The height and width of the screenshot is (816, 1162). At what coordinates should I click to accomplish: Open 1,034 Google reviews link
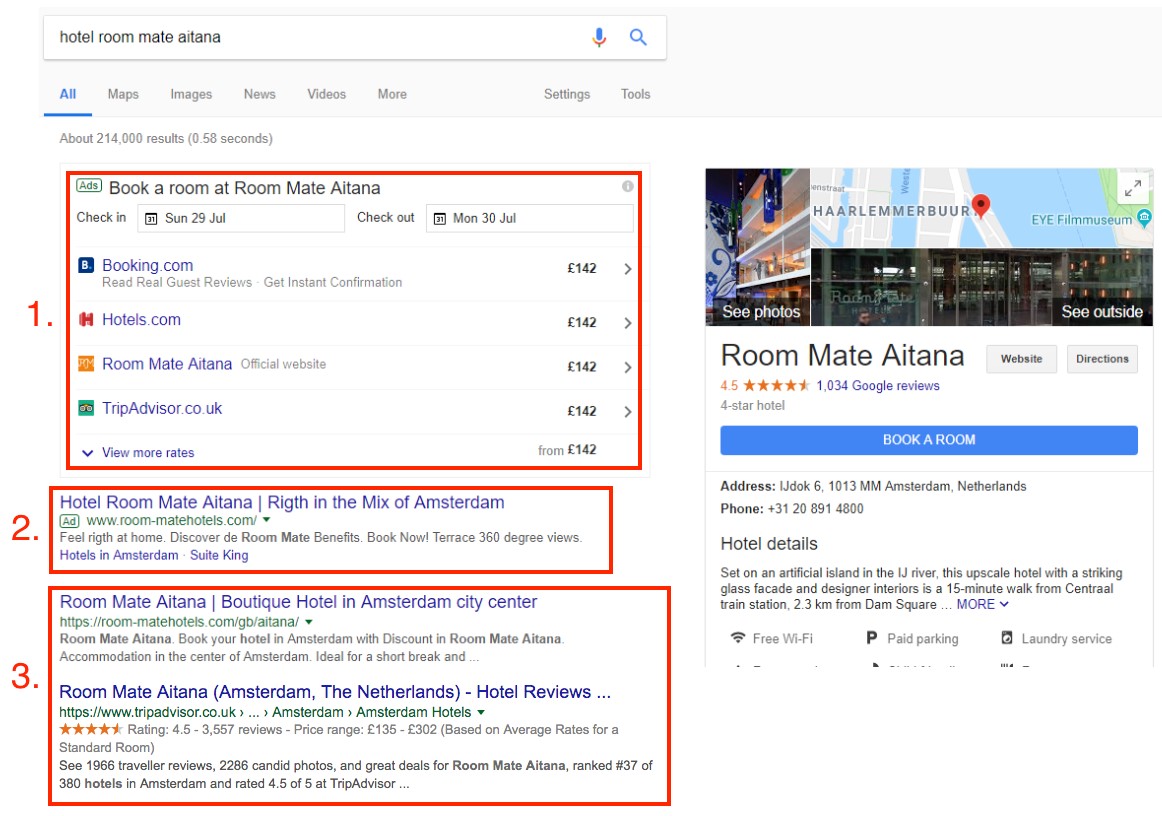point(878,385)
